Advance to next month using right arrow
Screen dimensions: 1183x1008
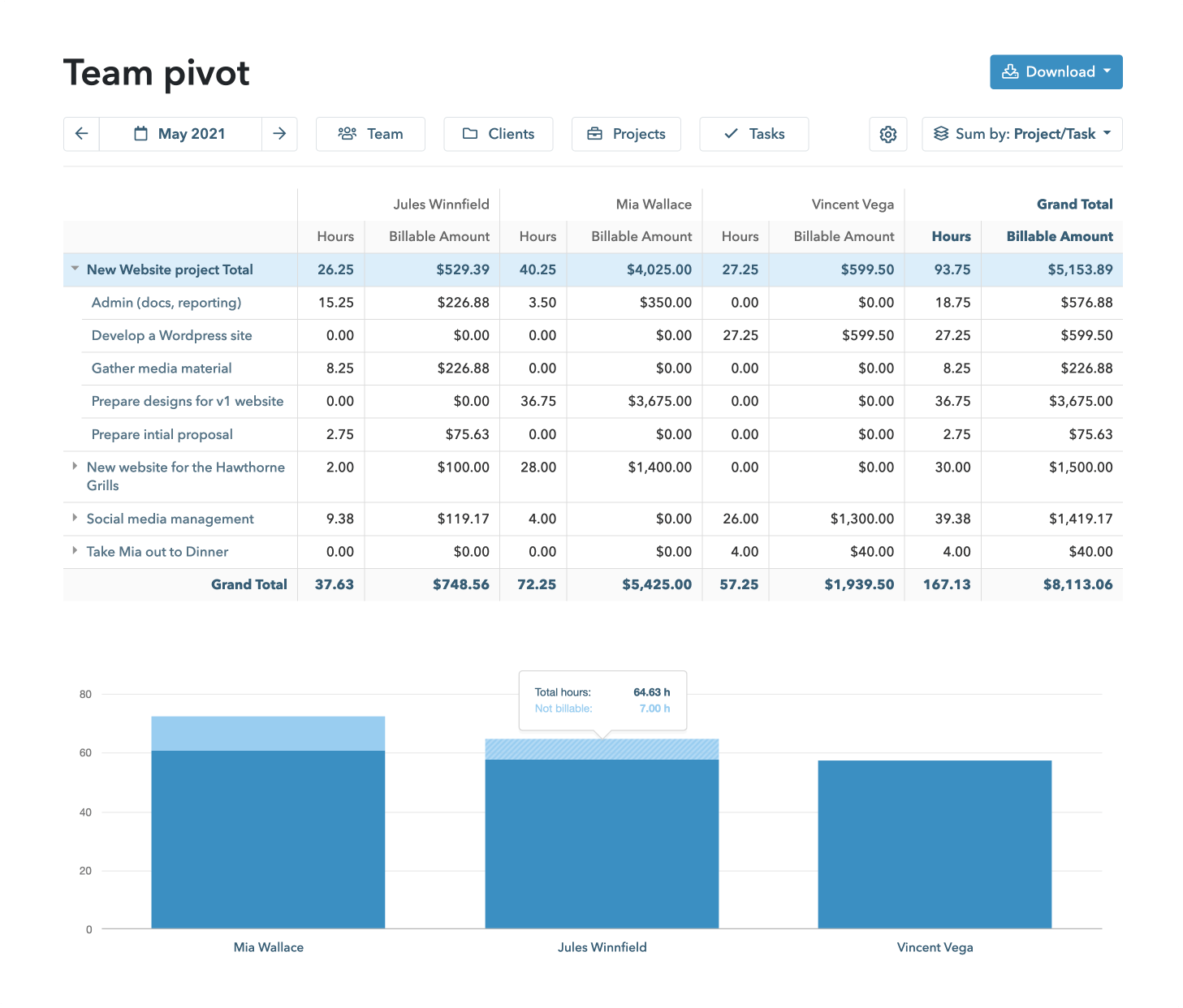279,134
